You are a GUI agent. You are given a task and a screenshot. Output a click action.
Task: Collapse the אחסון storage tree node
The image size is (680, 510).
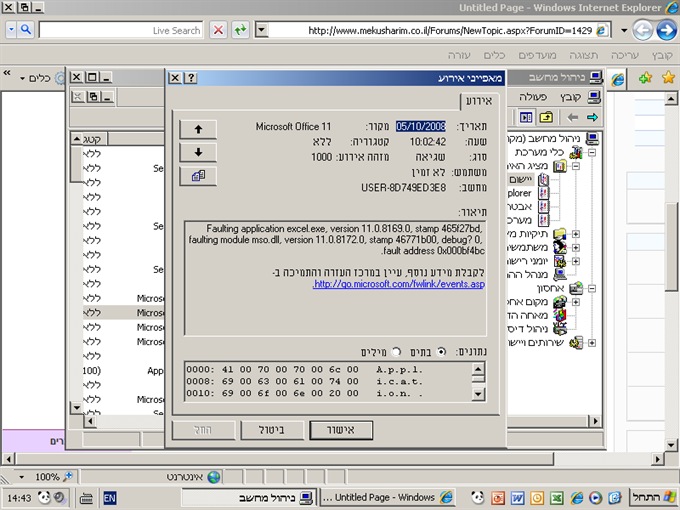coord(591,289)
